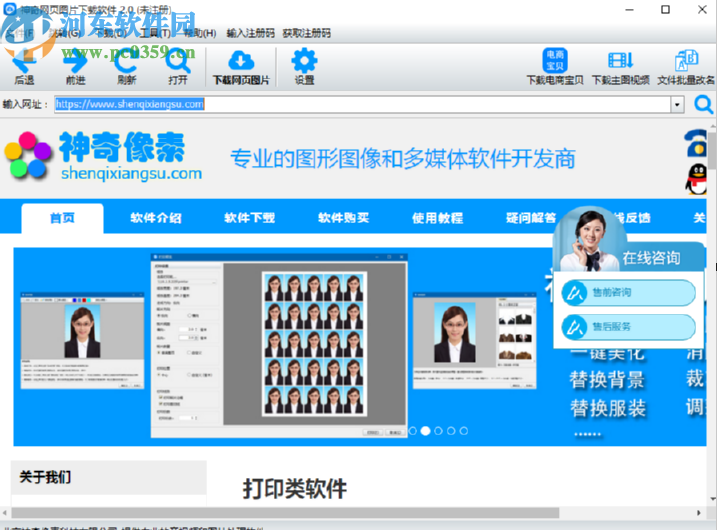Click the right clothing-replace screenshot
Image resolution: width=717 pixels, height=530 pixels.
click(475, 341)
